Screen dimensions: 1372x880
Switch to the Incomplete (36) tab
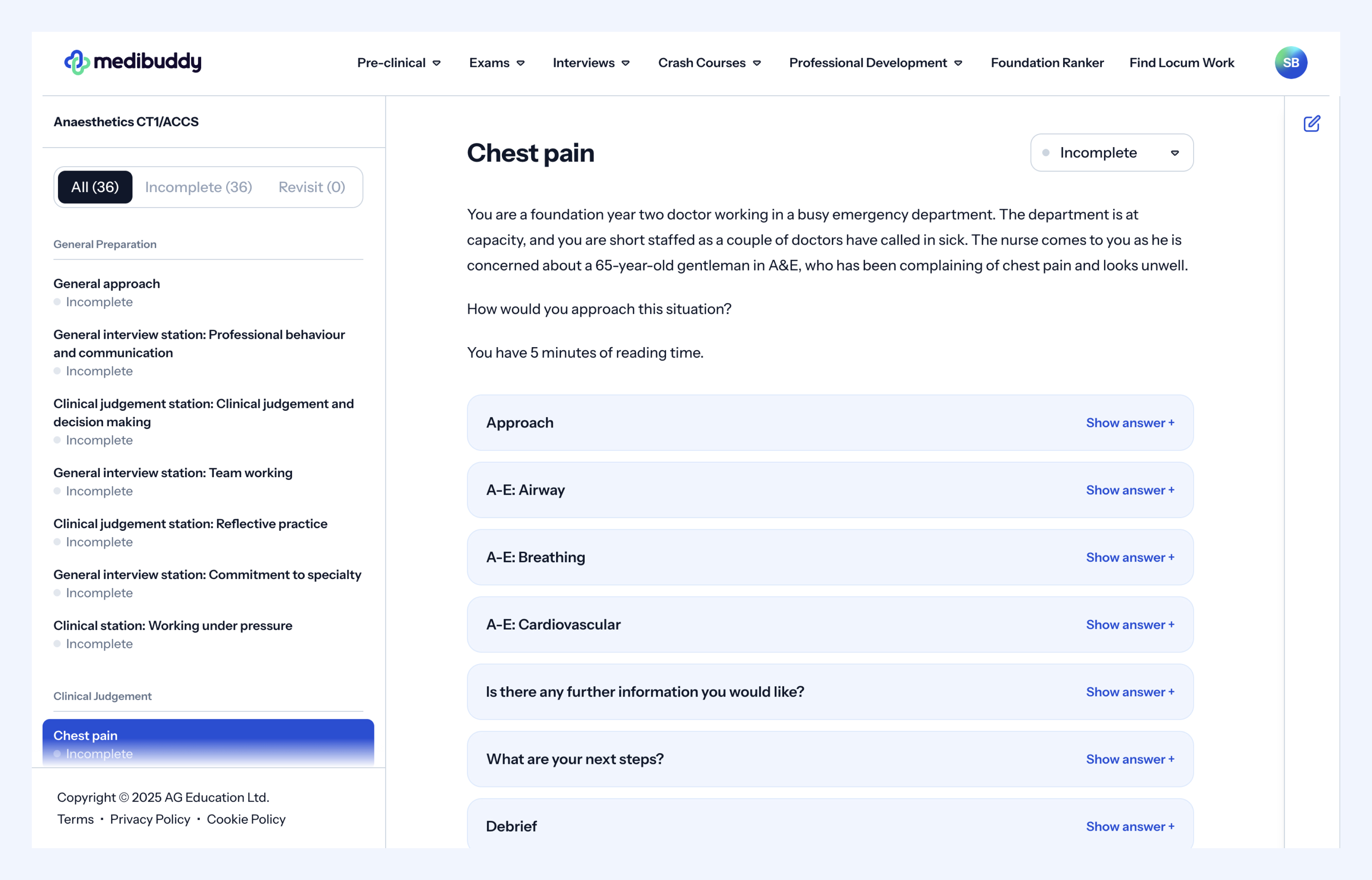198,187
